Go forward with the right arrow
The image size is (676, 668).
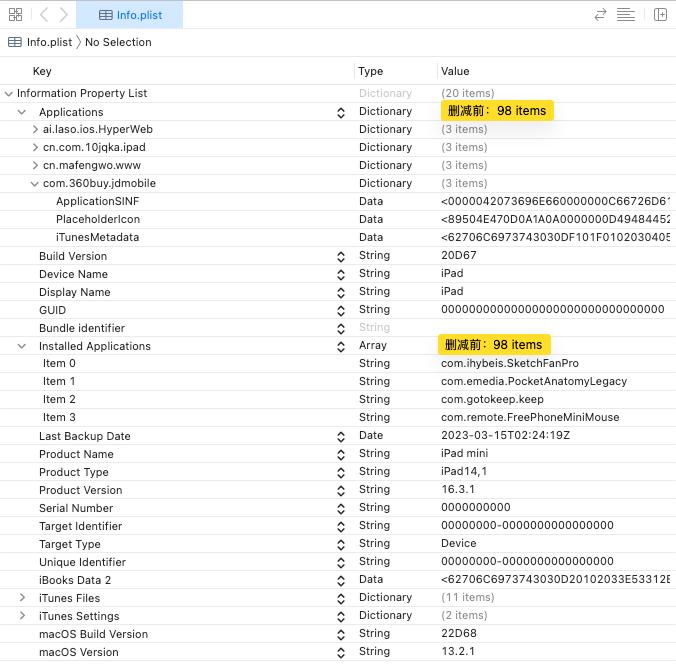(x=63, y=15)
